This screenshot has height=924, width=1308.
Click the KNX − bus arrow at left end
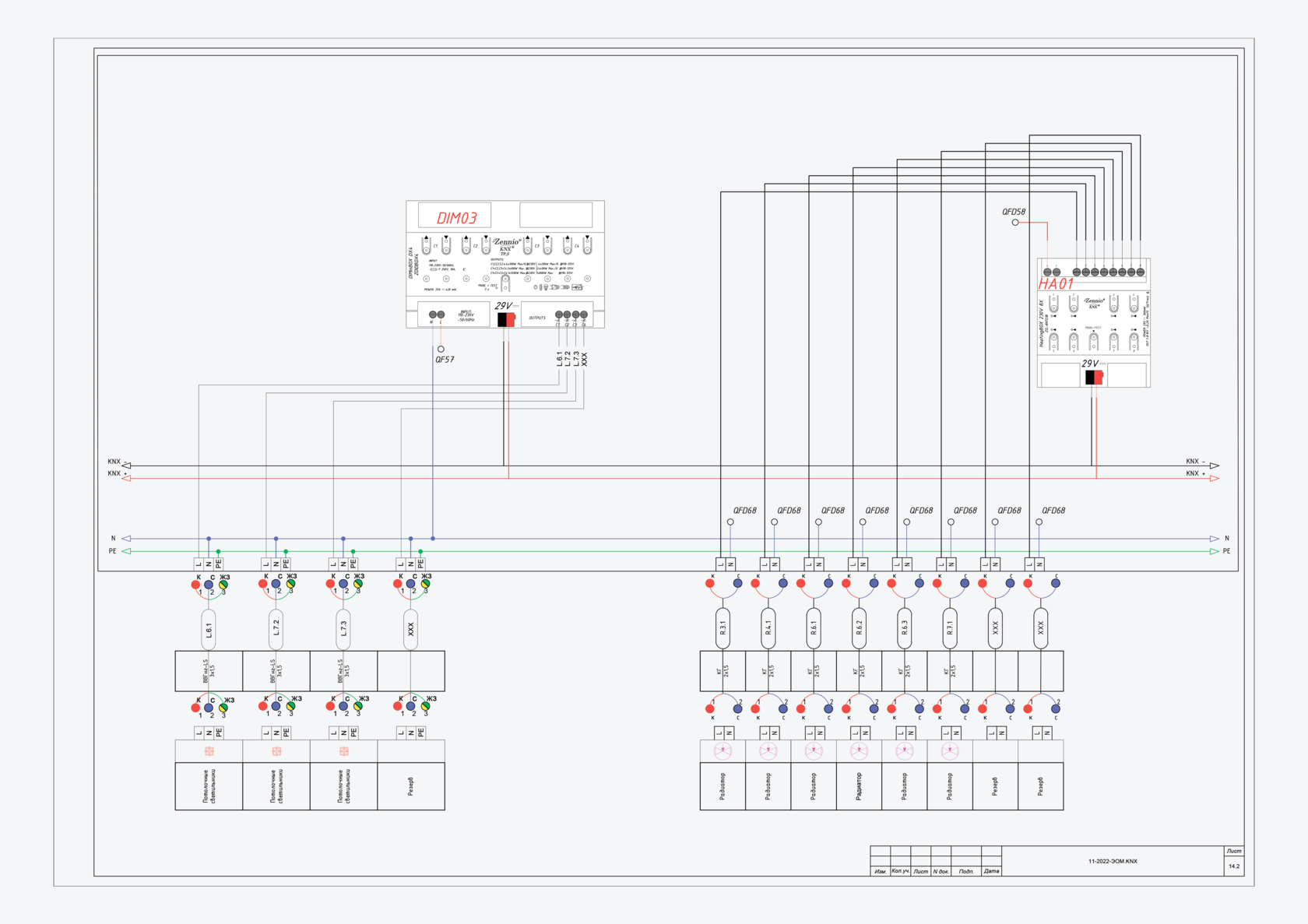tap(126, 466)
